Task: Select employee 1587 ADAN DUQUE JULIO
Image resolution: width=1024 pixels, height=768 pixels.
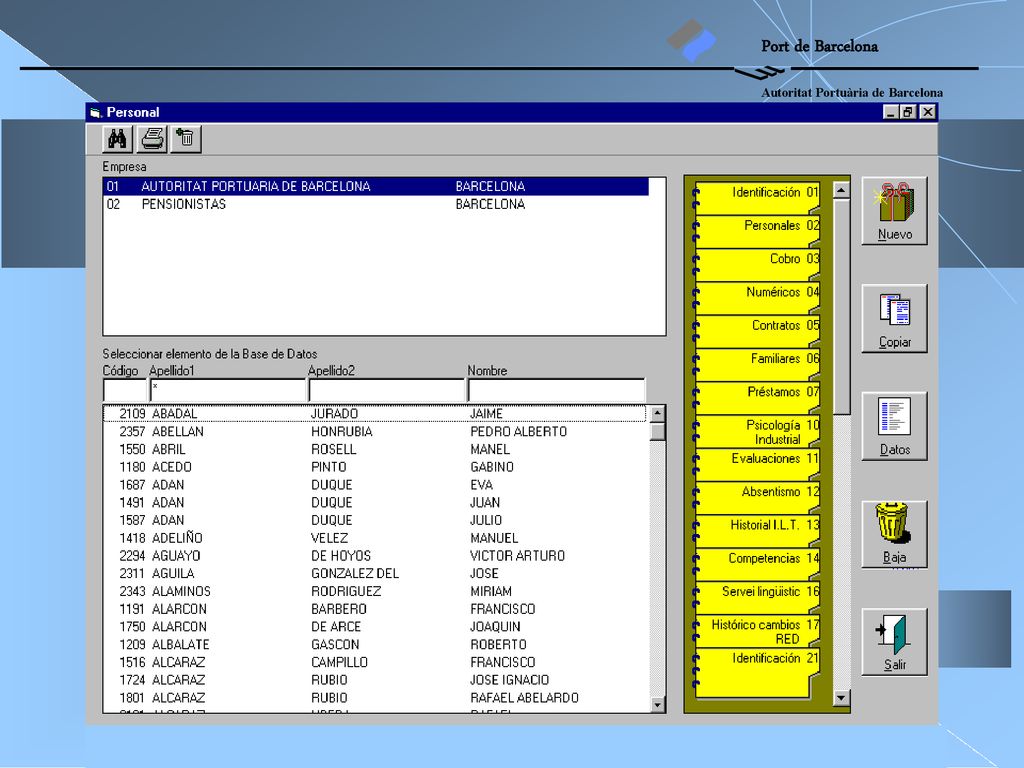Action: [x=375, y=520]
